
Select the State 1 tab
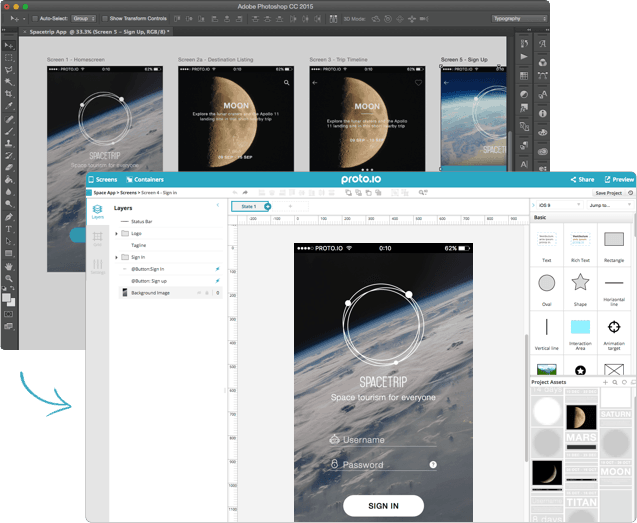tap(249, 206)
